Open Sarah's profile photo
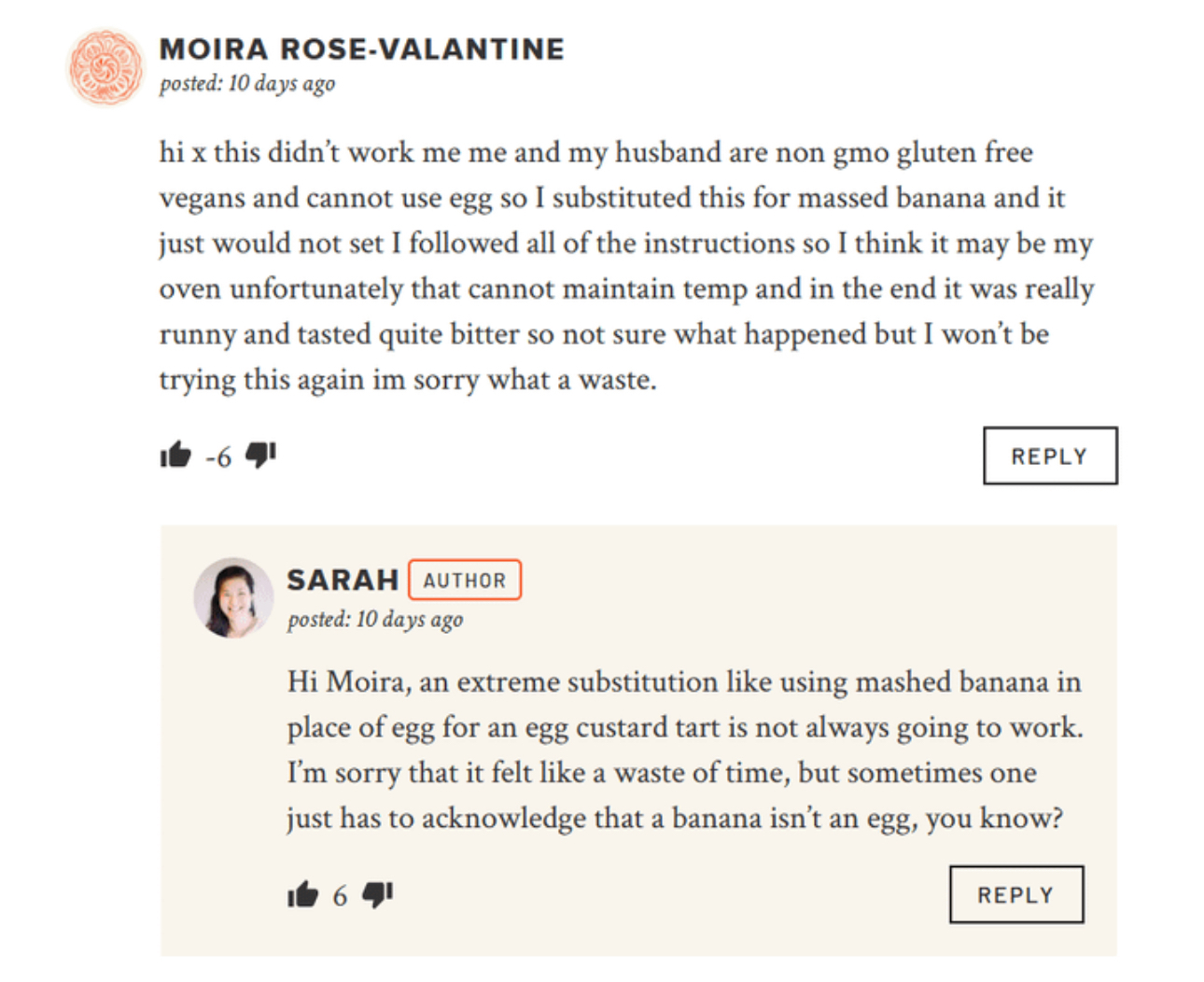Image resolution: width=1204 pixels, height=982 pixels. (x=233, y=598)
